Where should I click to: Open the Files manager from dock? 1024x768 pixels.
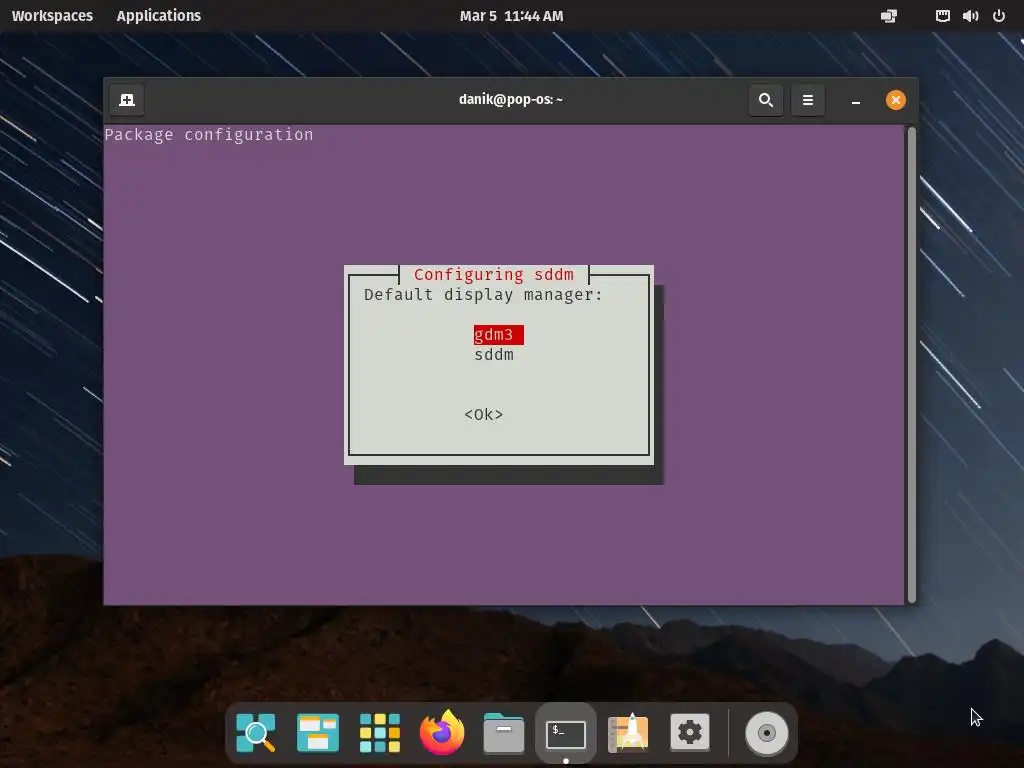tap(504, 733)
